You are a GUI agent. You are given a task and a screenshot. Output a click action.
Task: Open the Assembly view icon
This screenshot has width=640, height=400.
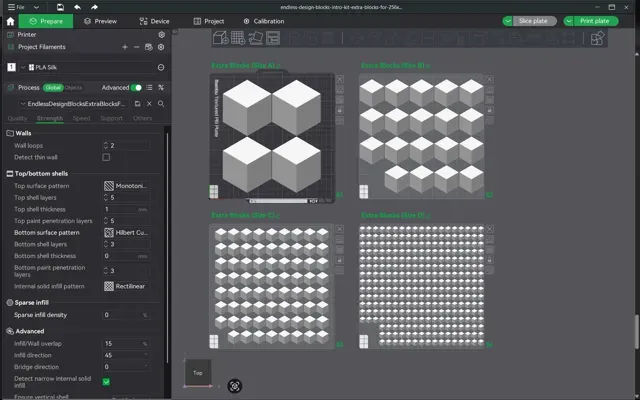[597, 38]
